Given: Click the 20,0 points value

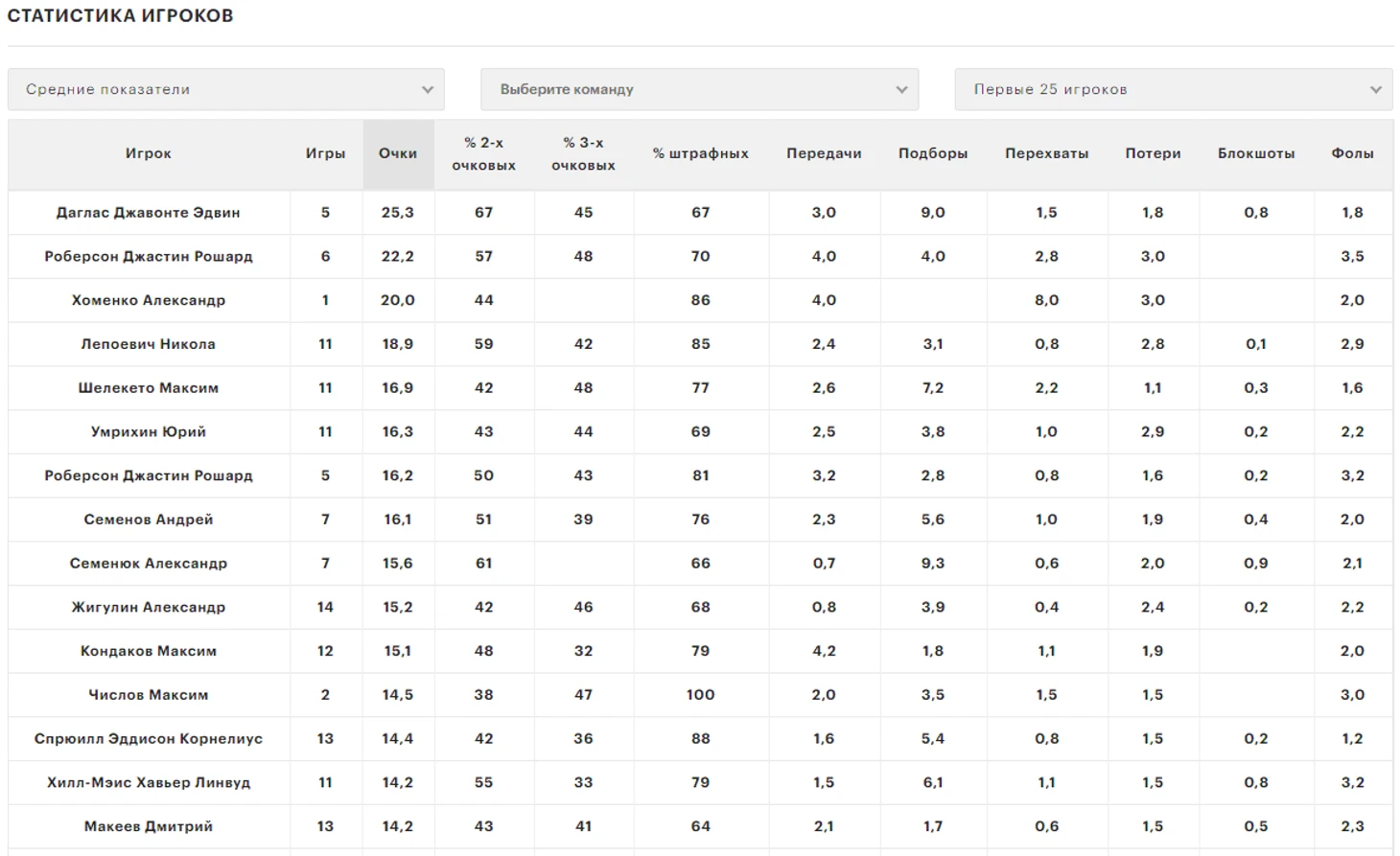Looking at the screenshot, I should (x=398, y=301).
